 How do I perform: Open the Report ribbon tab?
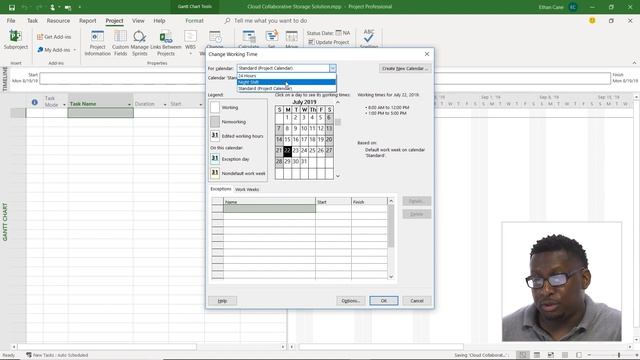87,20
